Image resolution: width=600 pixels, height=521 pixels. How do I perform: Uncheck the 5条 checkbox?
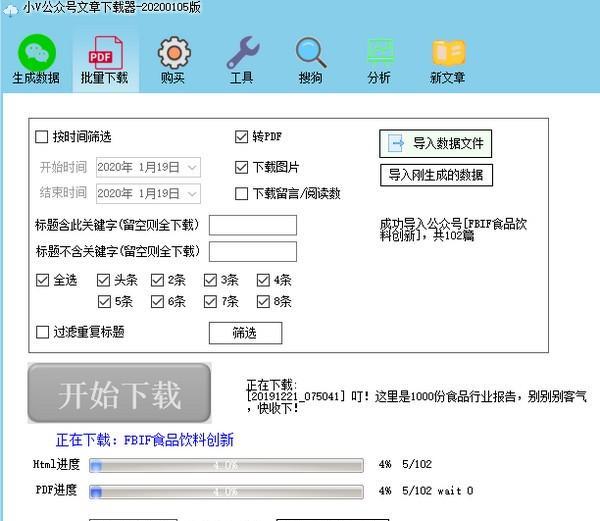[x=104, y=301]
